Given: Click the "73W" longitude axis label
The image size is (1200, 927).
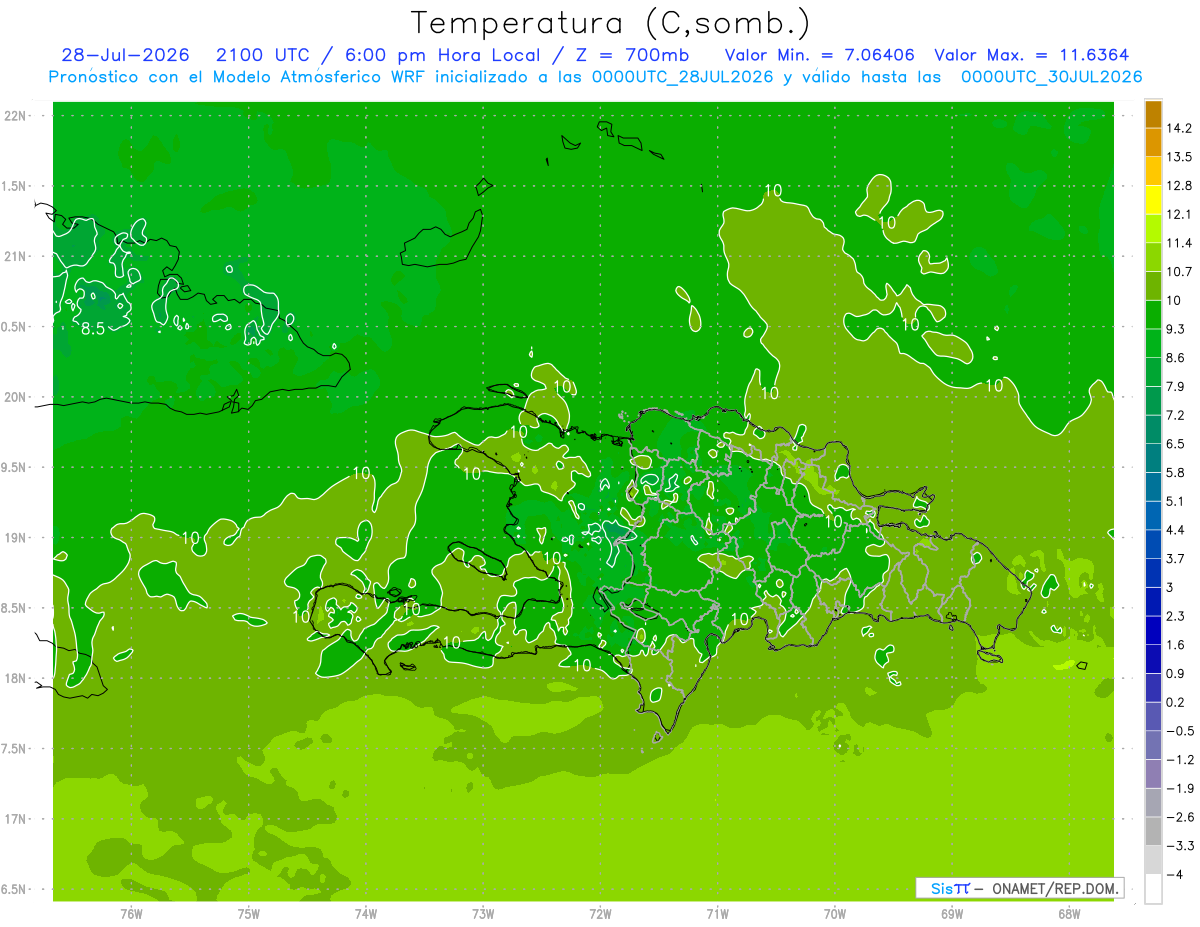Looking at the screenshot, I should tap(483, 913).
